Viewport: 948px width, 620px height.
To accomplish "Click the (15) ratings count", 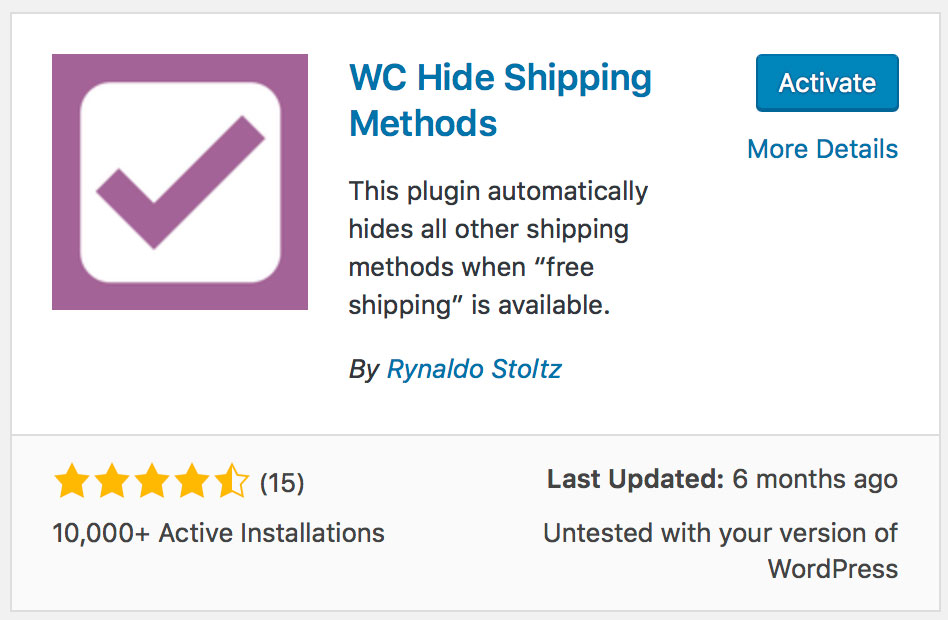I will click(x=281, y=483).
